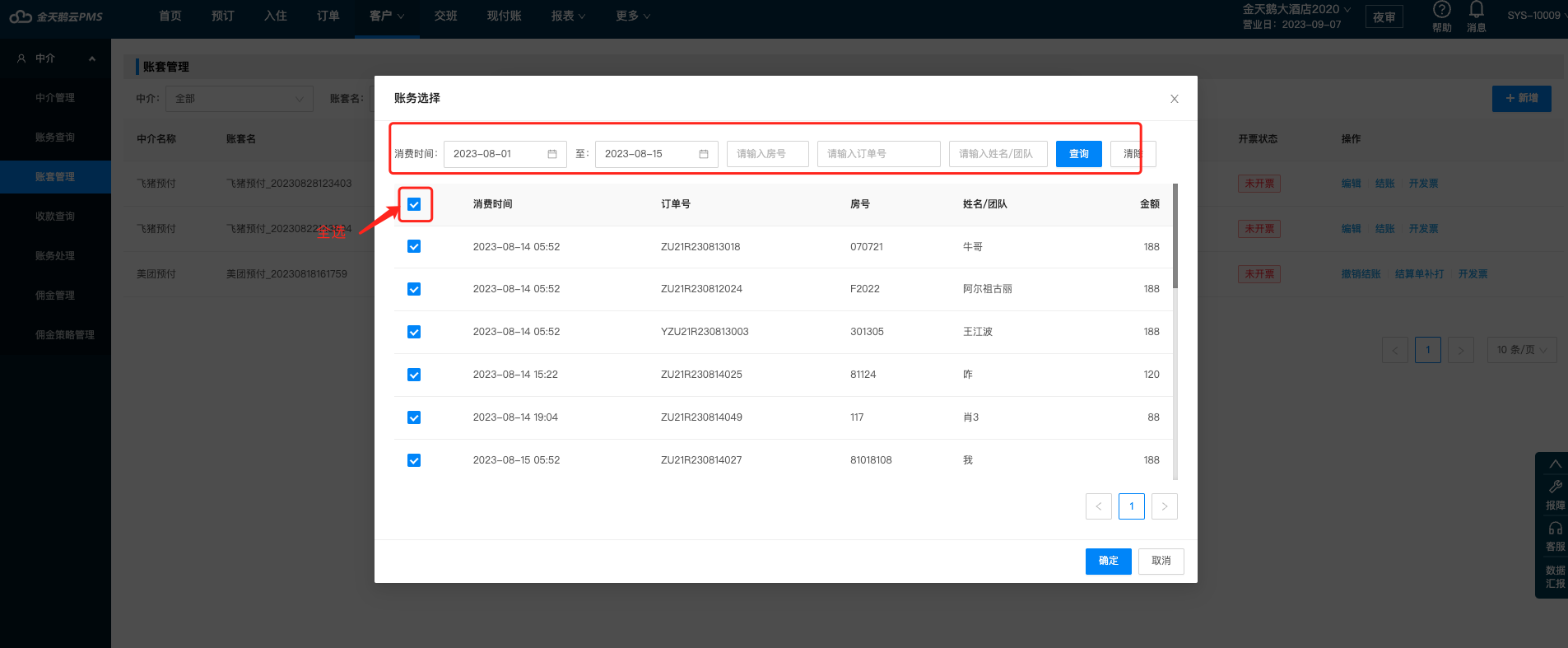Select page 1 in background list pagination
This screenshot has width=1568, height=648.
pyautogui.click(x=1428, y=350)
